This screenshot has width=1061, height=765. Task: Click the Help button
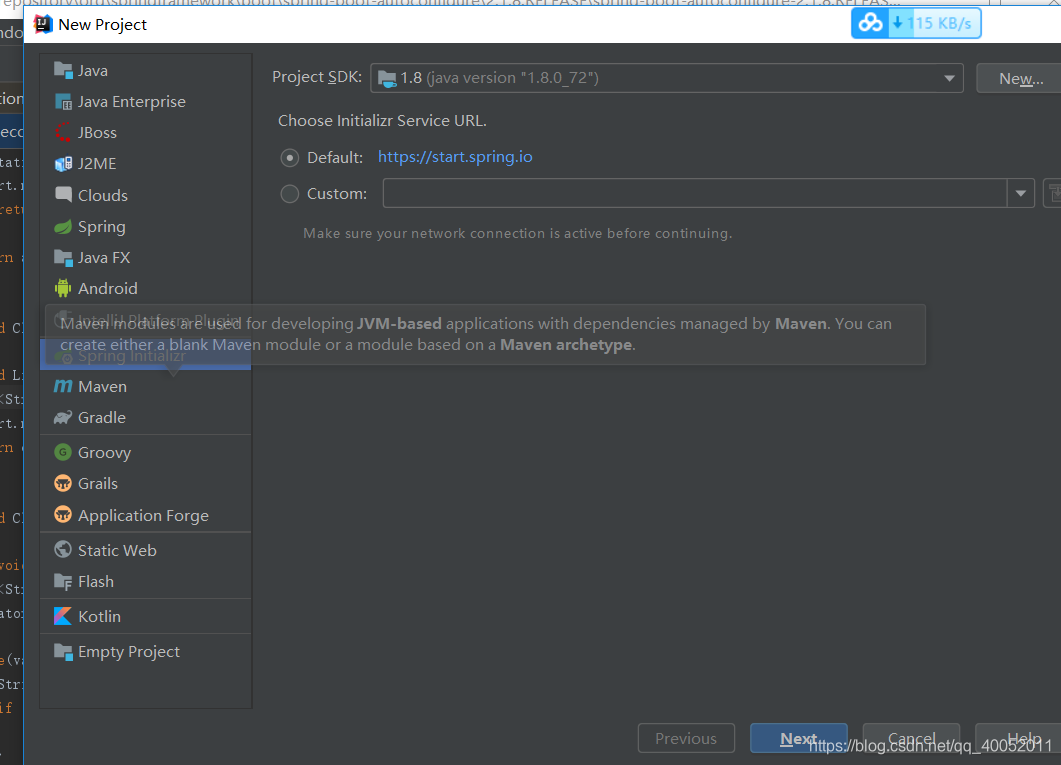[x=1018, y=739]
